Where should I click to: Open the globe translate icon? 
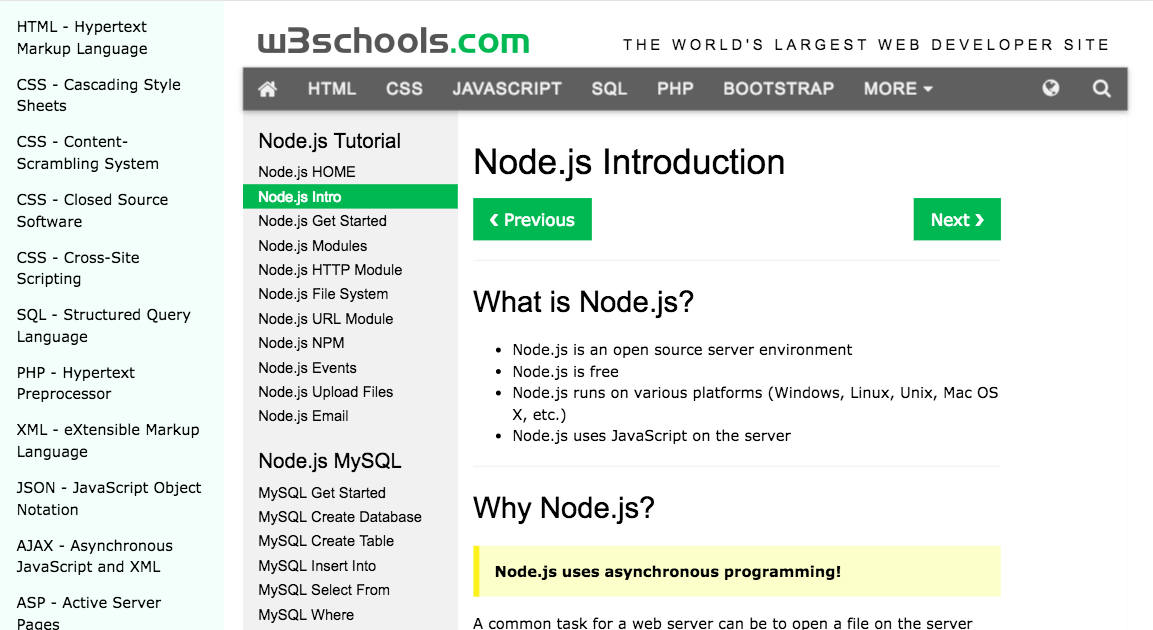click(1051, 88)
